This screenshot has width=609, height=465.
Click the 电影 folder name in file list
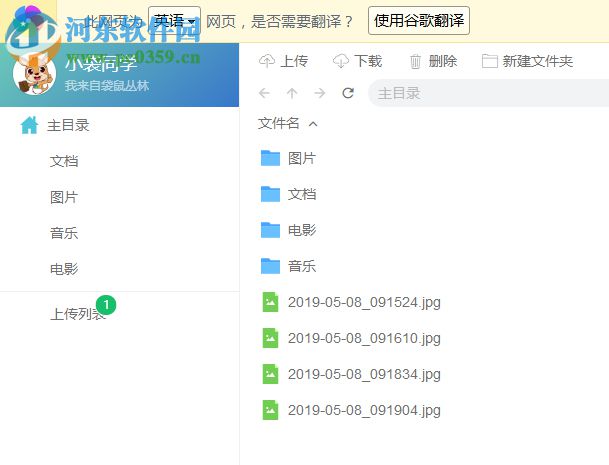click(302, 230)
